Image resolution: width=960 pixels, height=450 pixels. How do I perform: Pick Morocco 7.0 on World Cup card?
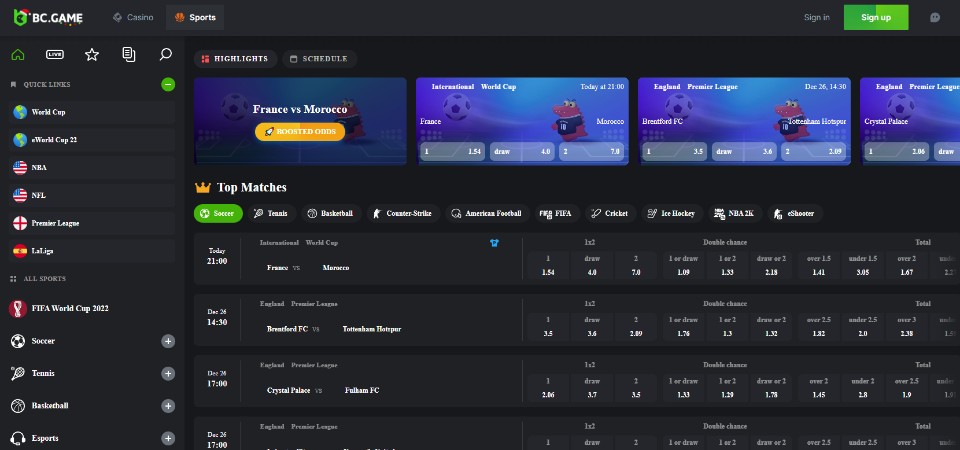(x=591, y=151)
